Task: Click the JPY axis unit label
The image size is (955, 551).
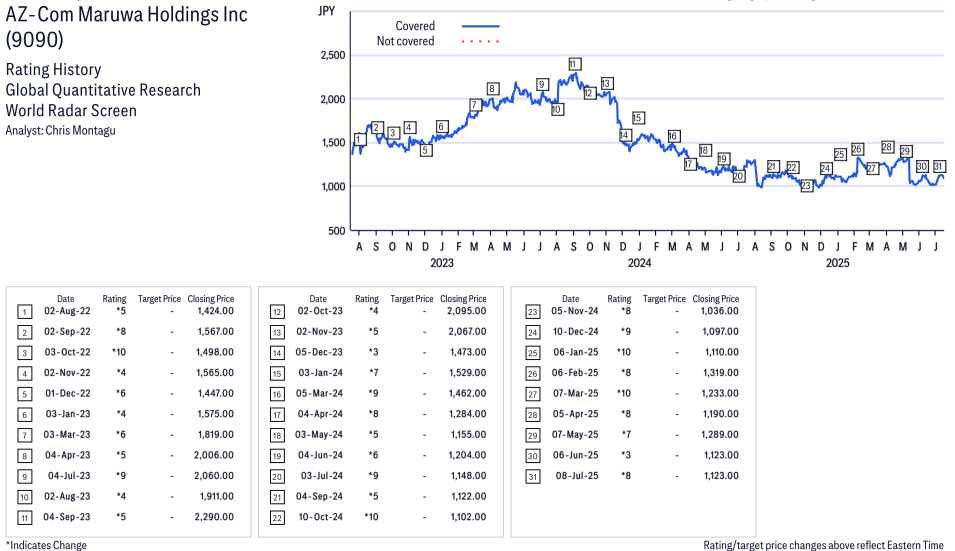Action: pyautogui.click(x=326, y=11)
